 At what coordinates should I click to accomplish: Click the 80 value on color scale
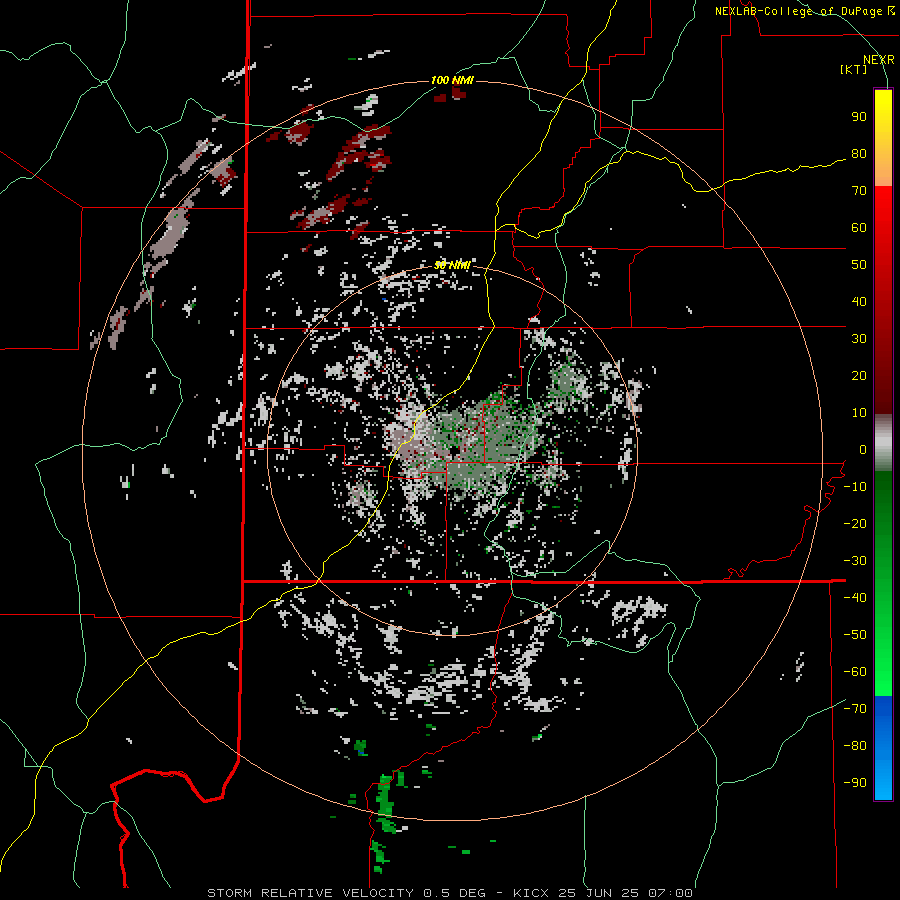coord(859,153)
